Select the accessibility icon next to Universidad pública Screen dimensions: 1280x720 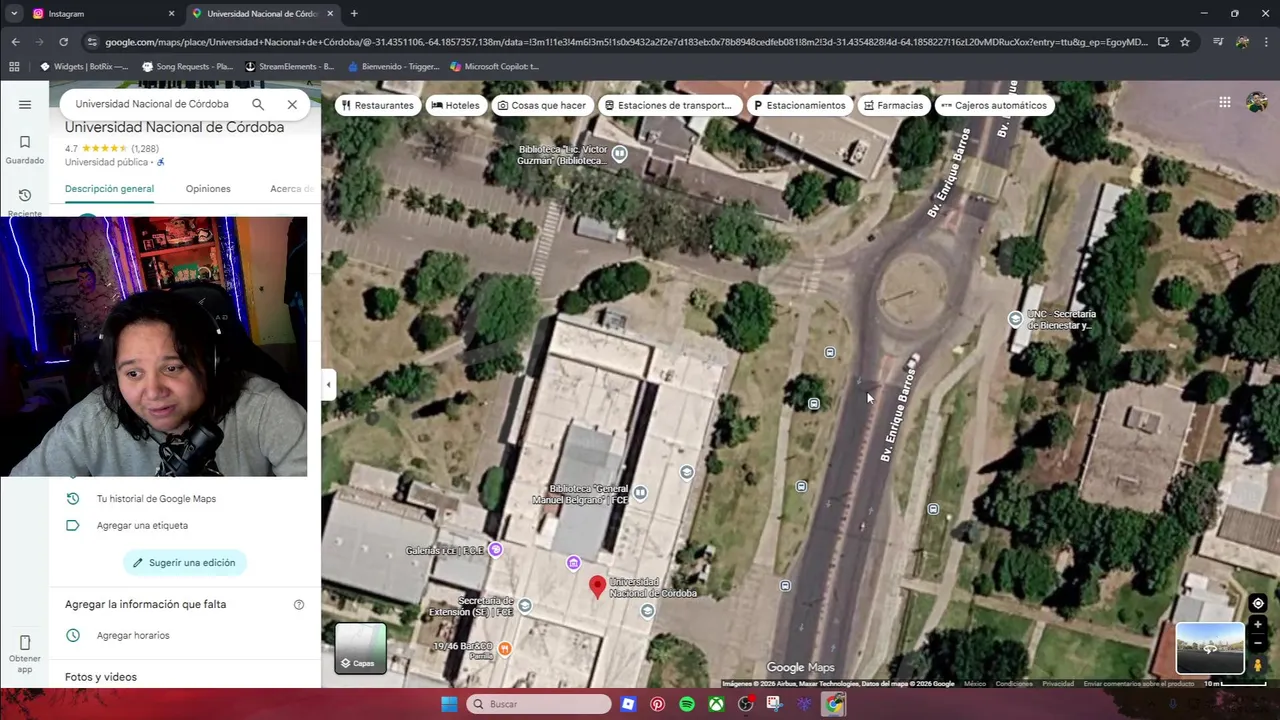[160, 162]
